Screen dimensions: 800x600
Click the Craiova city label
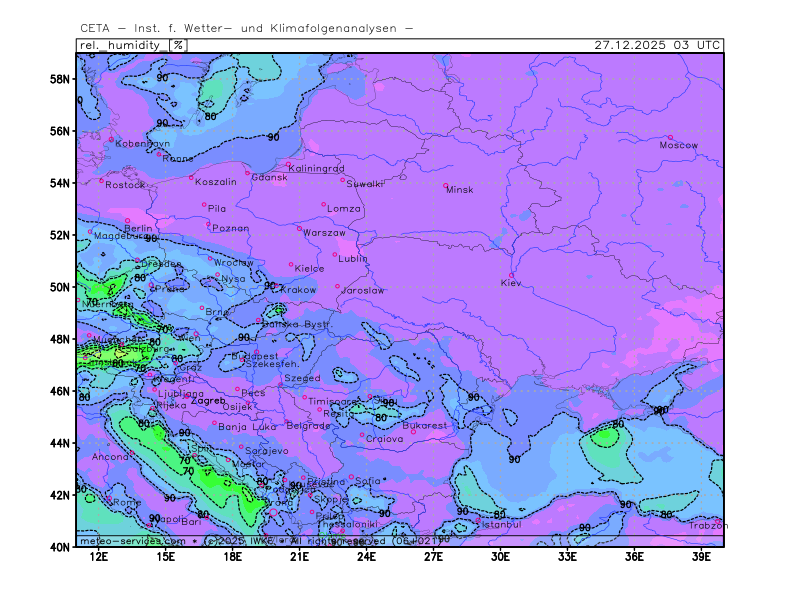[x=384, y=439]
